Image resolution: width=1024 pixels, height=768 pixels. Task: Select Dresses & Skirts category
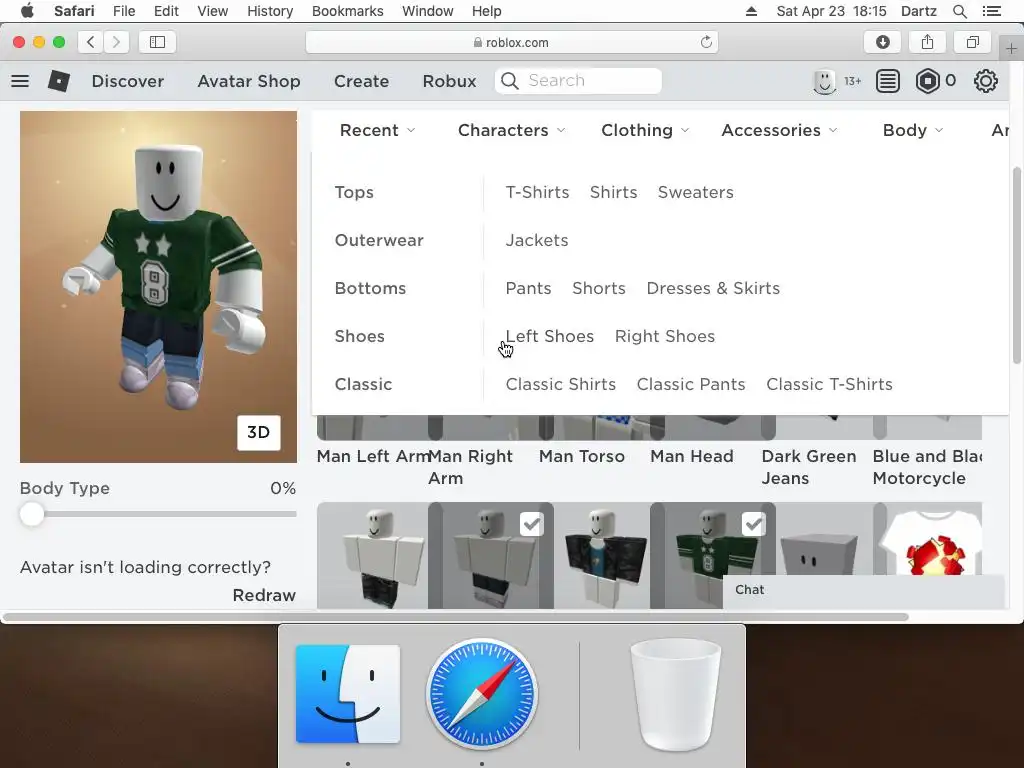713,289
